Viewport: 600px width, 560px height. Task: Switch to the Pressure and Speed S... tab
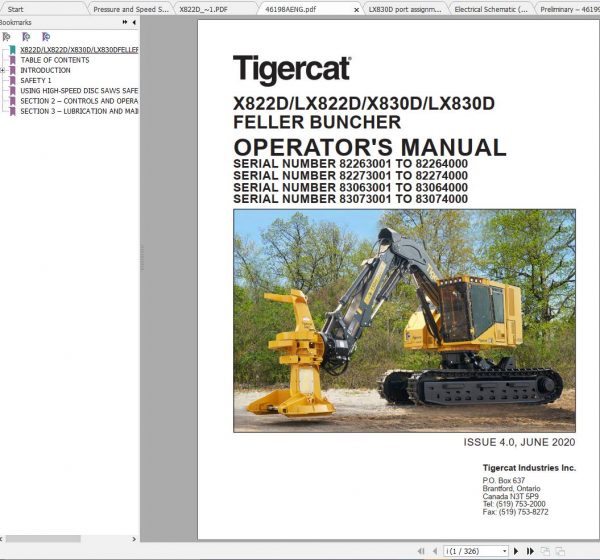pos(131,10)
